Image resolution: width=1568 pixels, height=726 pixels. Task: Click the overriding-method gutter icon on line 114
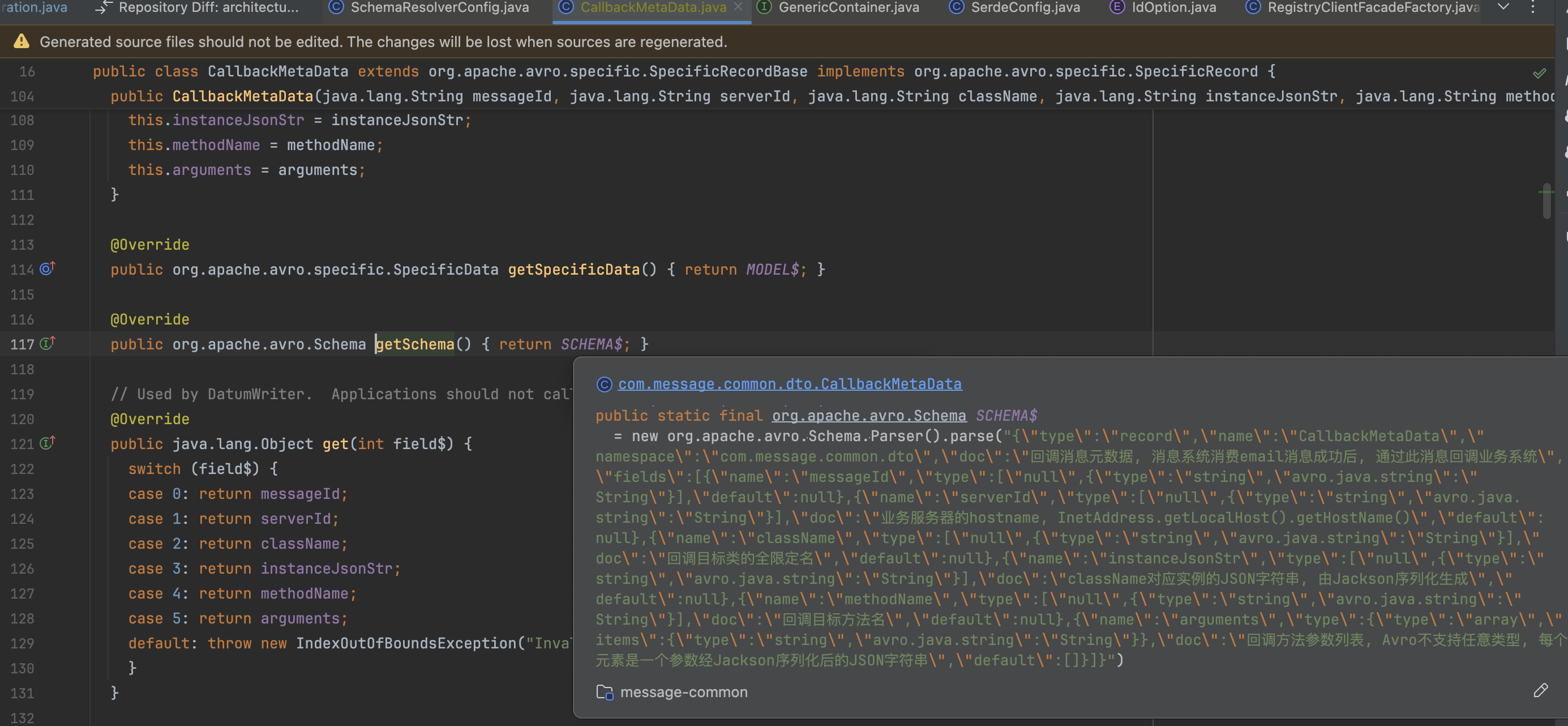point(47,268)
